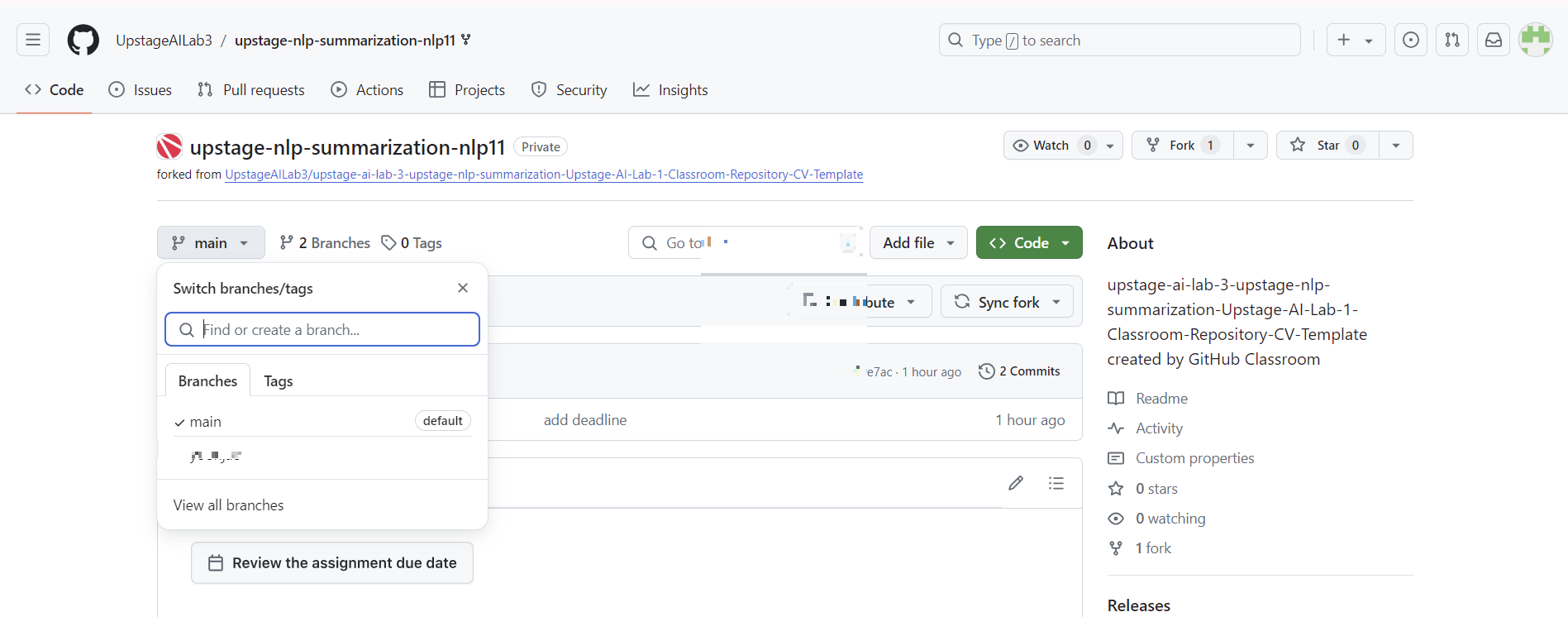Screen dimensions: 1568x617
Task: Expand the Contribute dropdown
Action: 860,302
